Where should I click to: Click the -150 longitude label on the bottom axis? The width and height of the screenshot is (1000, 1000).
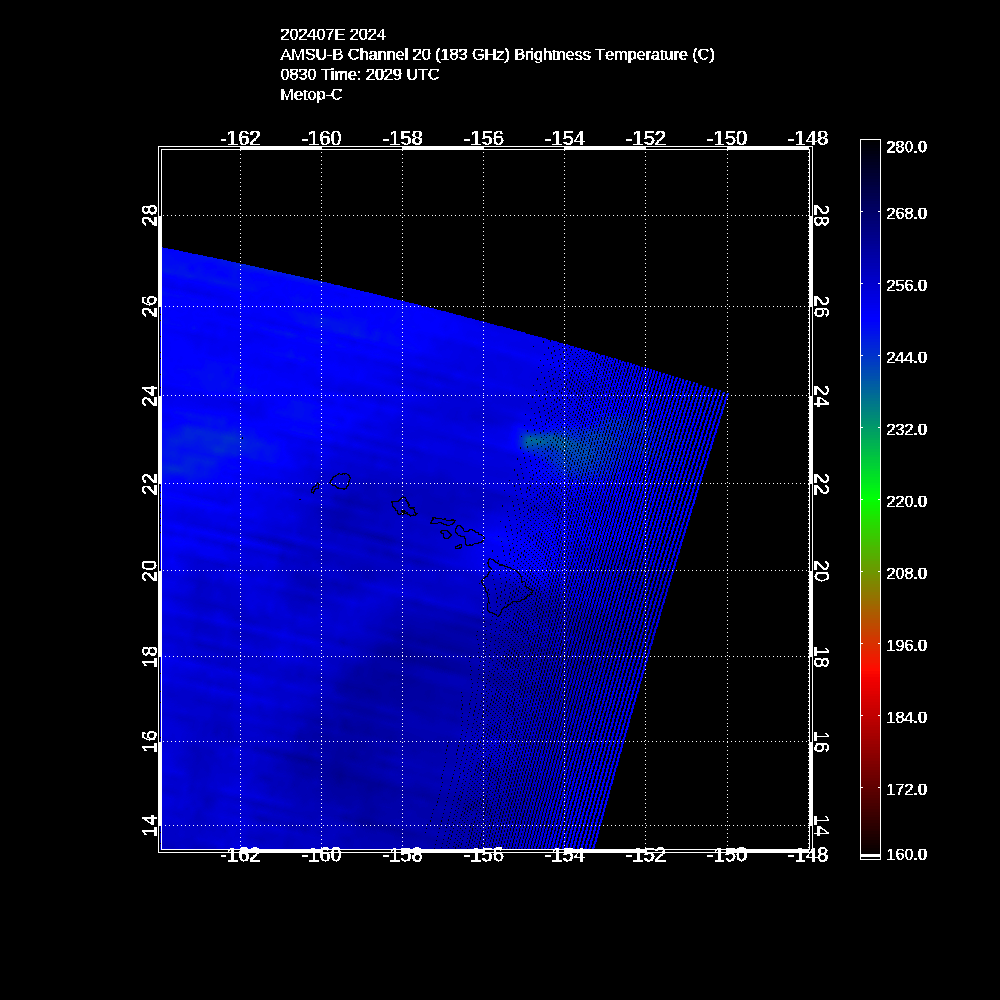point(727,855)
